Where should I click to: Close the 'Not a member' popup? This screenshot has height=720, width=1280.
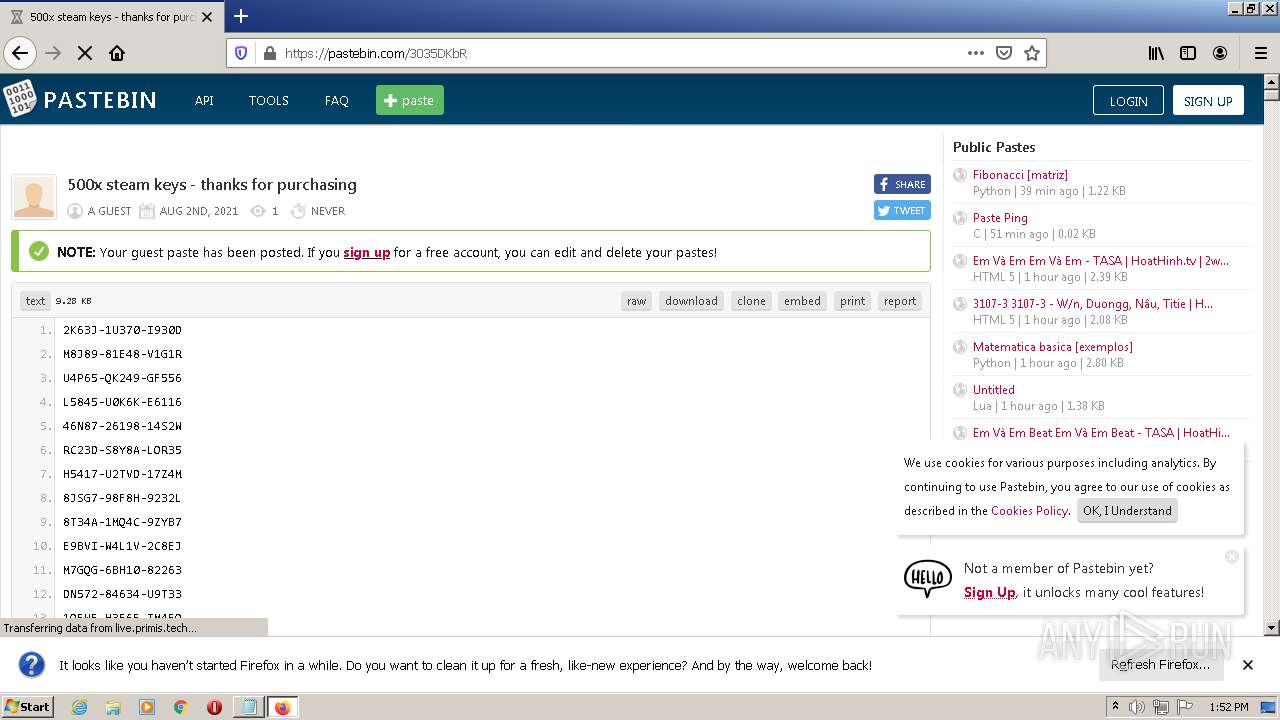tap(1232, 556)
